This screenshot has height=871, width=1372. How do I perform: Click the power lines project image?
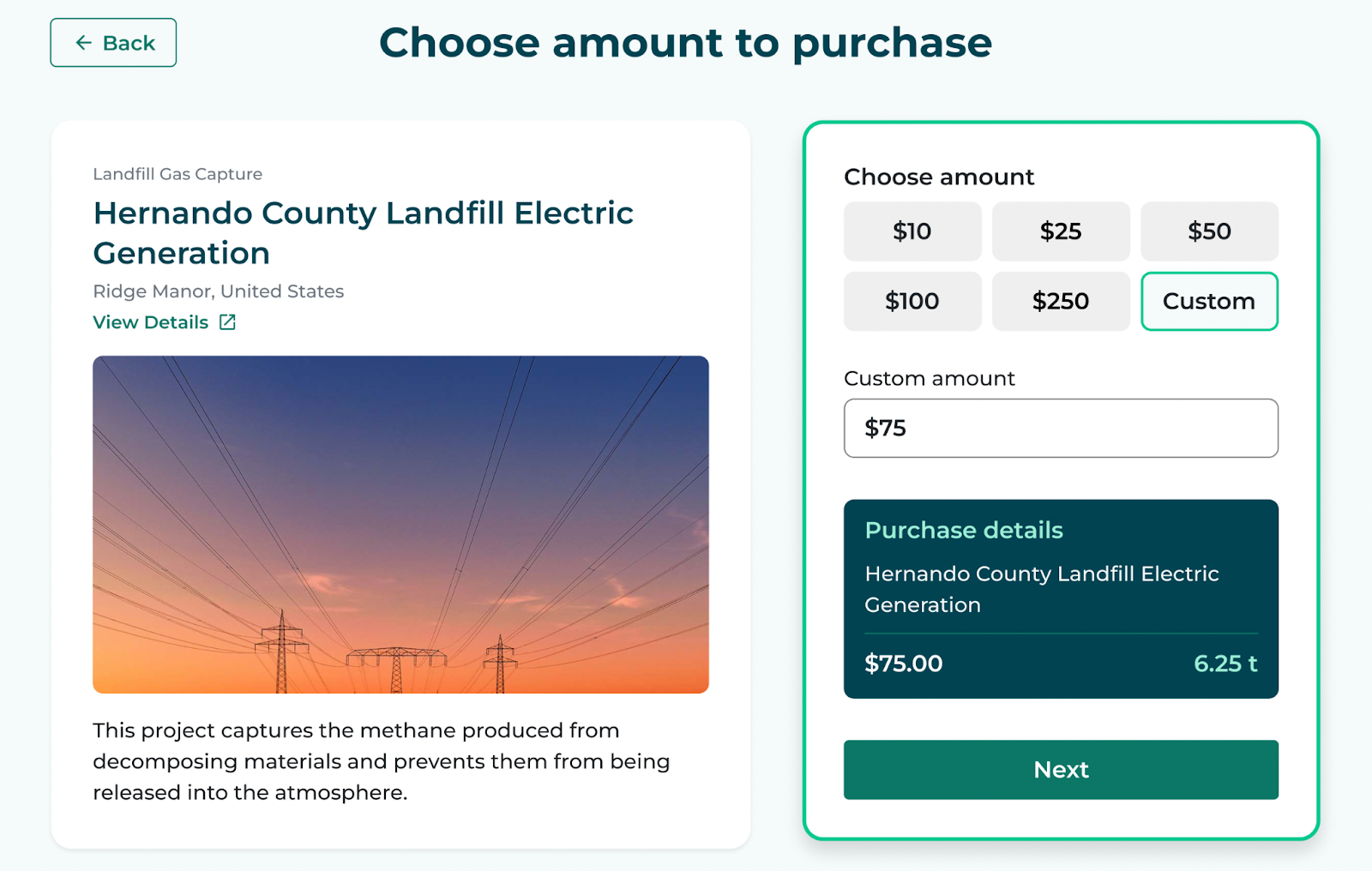tap(400, 525)
